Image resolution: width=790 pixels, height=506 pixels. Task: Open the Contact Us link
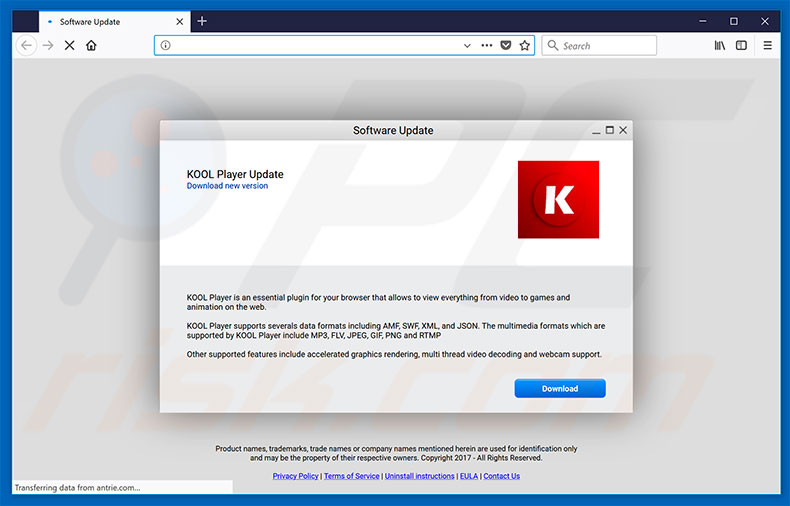pos(501,476)
